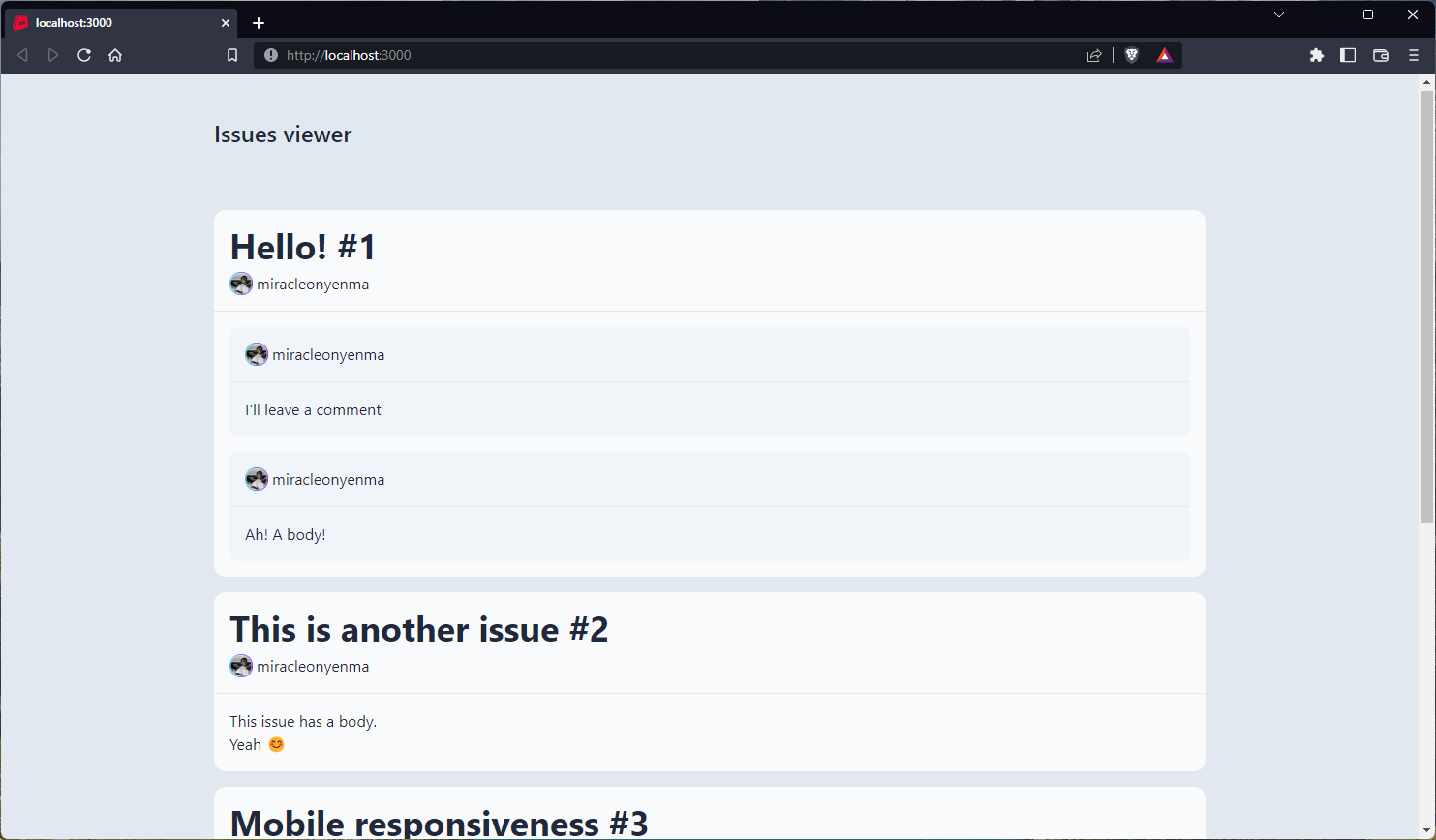The height and width of the screenshot is (840, 1436).
Task: Click the browser back arrow
Action: coord(22,55)
